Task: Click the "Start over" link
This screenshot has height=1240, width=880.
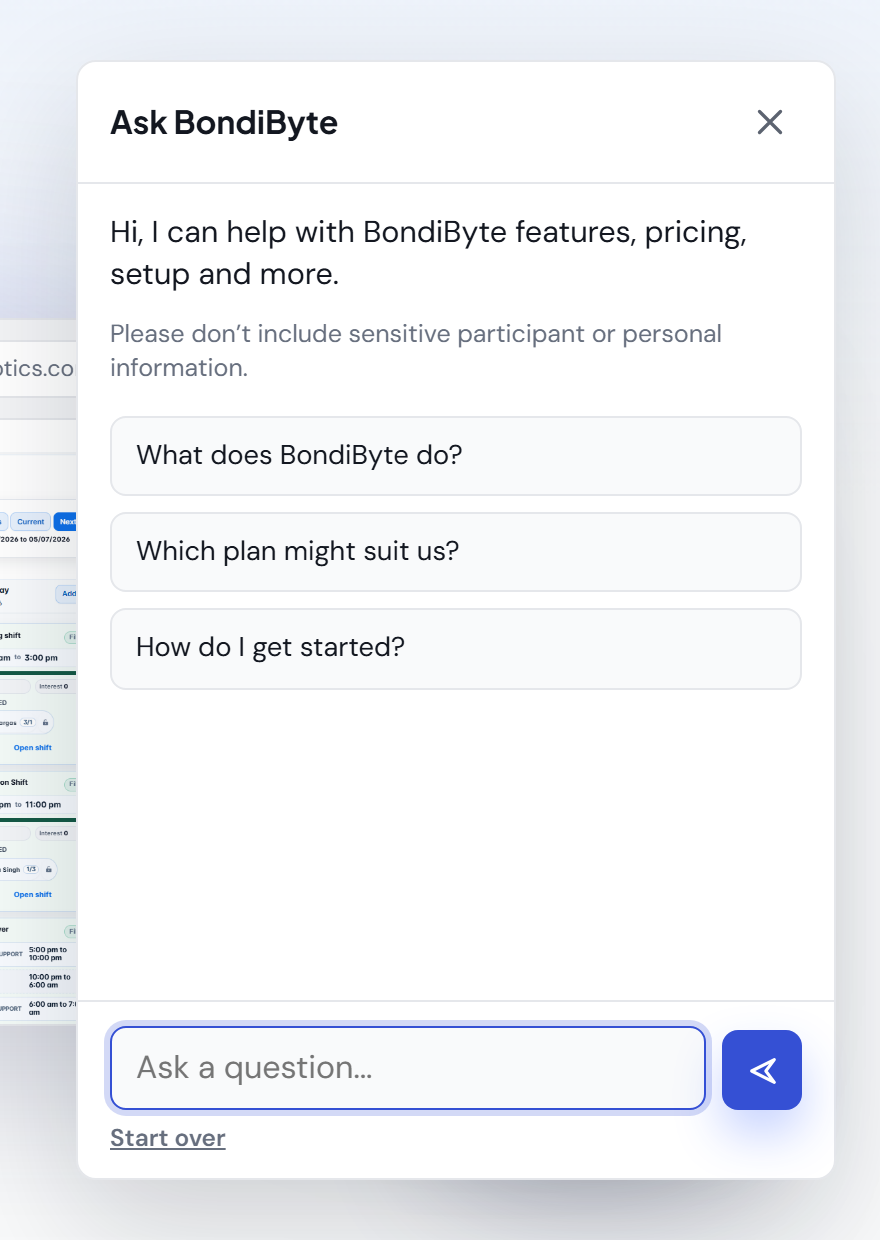Action: pos(168,1138)
